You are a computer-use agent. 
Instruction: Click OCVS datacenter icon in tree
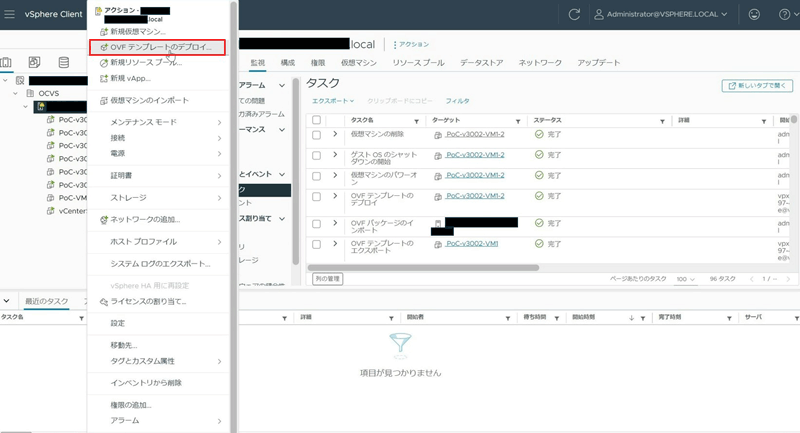(30, 93)
